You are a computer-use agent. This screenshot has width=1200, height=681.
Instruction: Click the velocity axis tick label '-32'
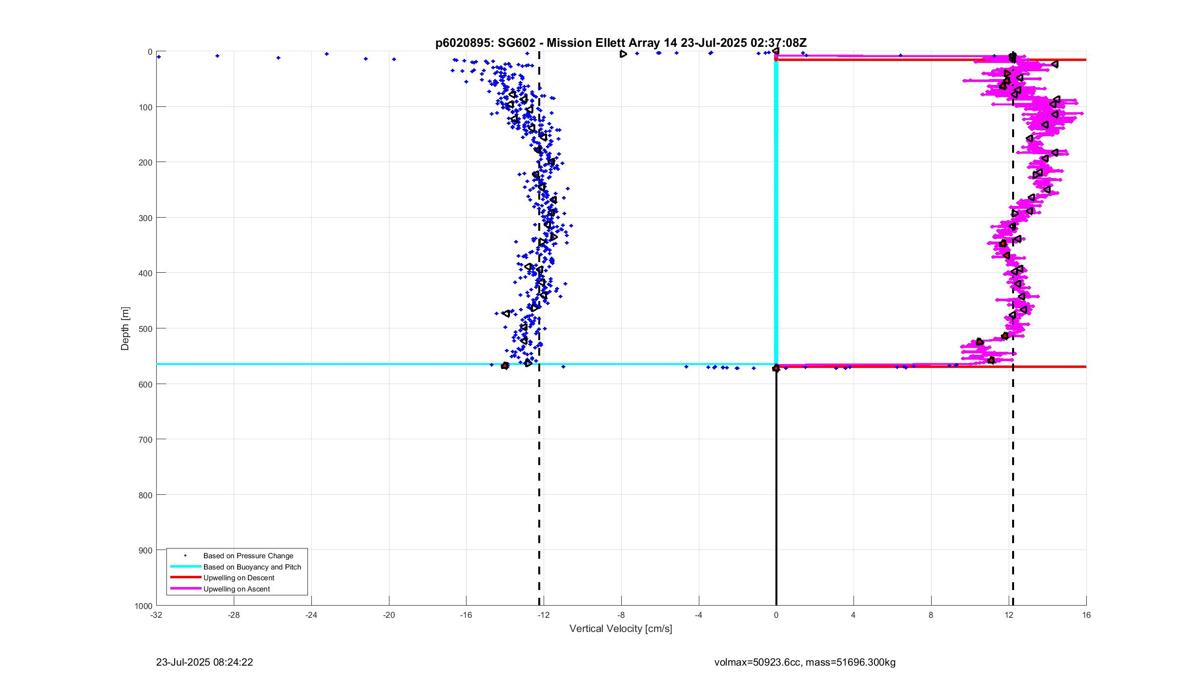point(156,615)
